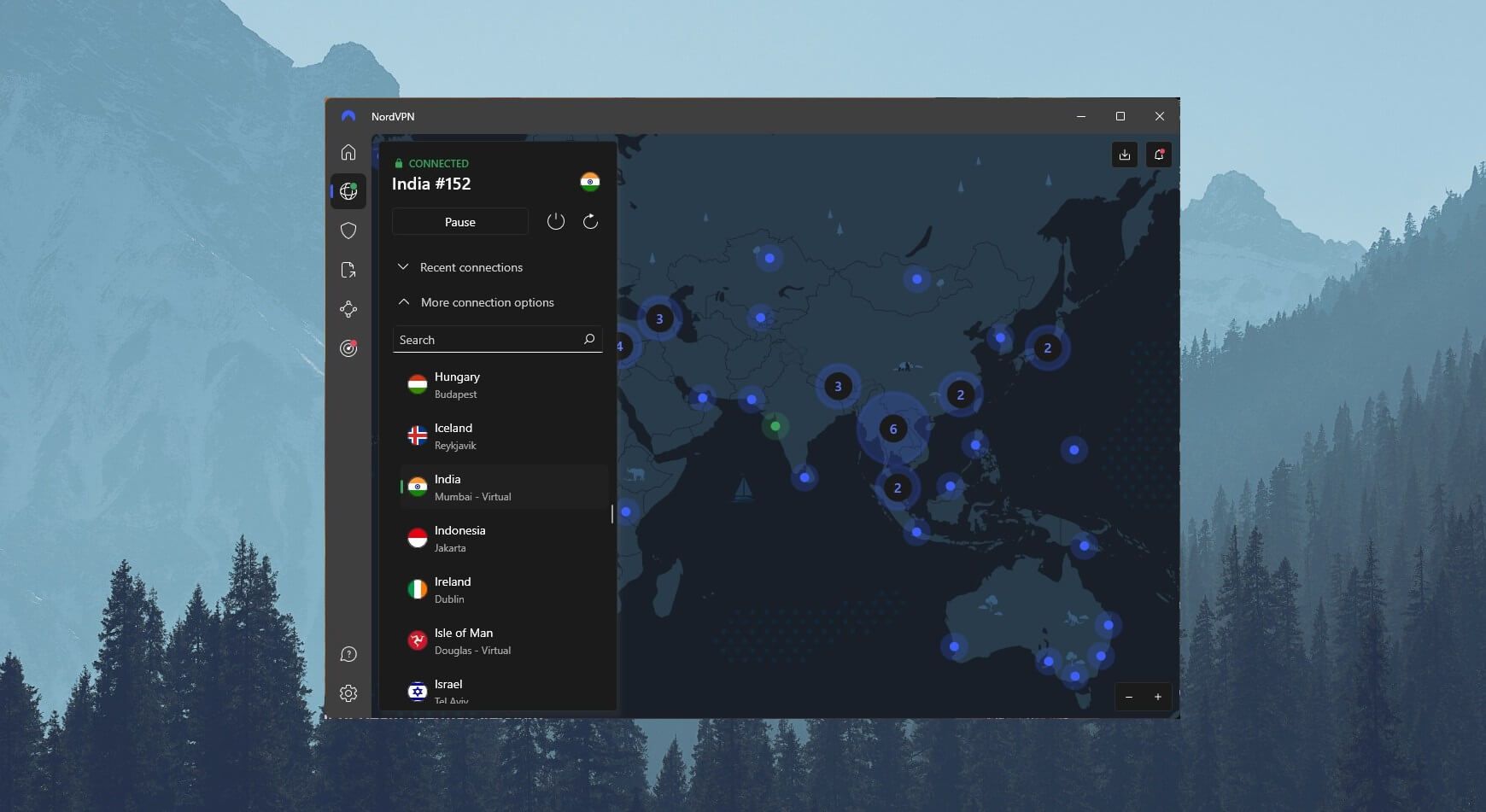Click the disconnect power icon
Screen dimensions: 1486x812
[556, 222]
